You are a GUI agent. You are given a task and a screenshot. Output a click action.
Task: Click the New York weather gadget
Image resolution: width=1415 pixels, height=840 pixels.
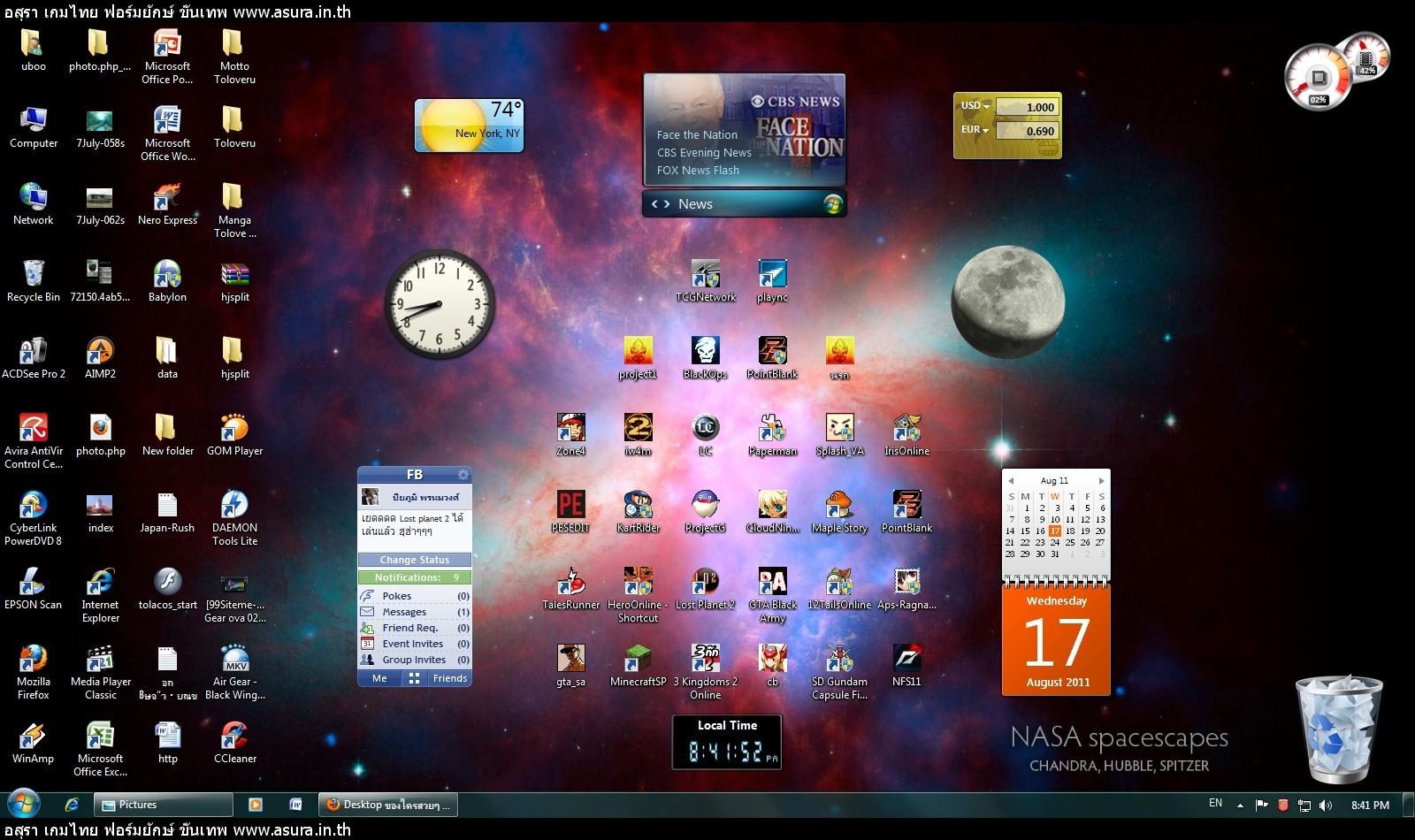[470, 126]
